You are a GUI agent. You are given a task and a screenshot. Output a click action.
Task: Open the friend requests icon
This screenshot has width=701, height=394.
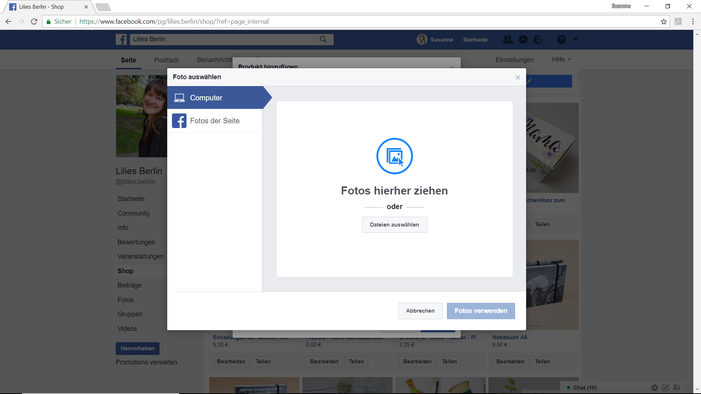(x=508, y=40)
